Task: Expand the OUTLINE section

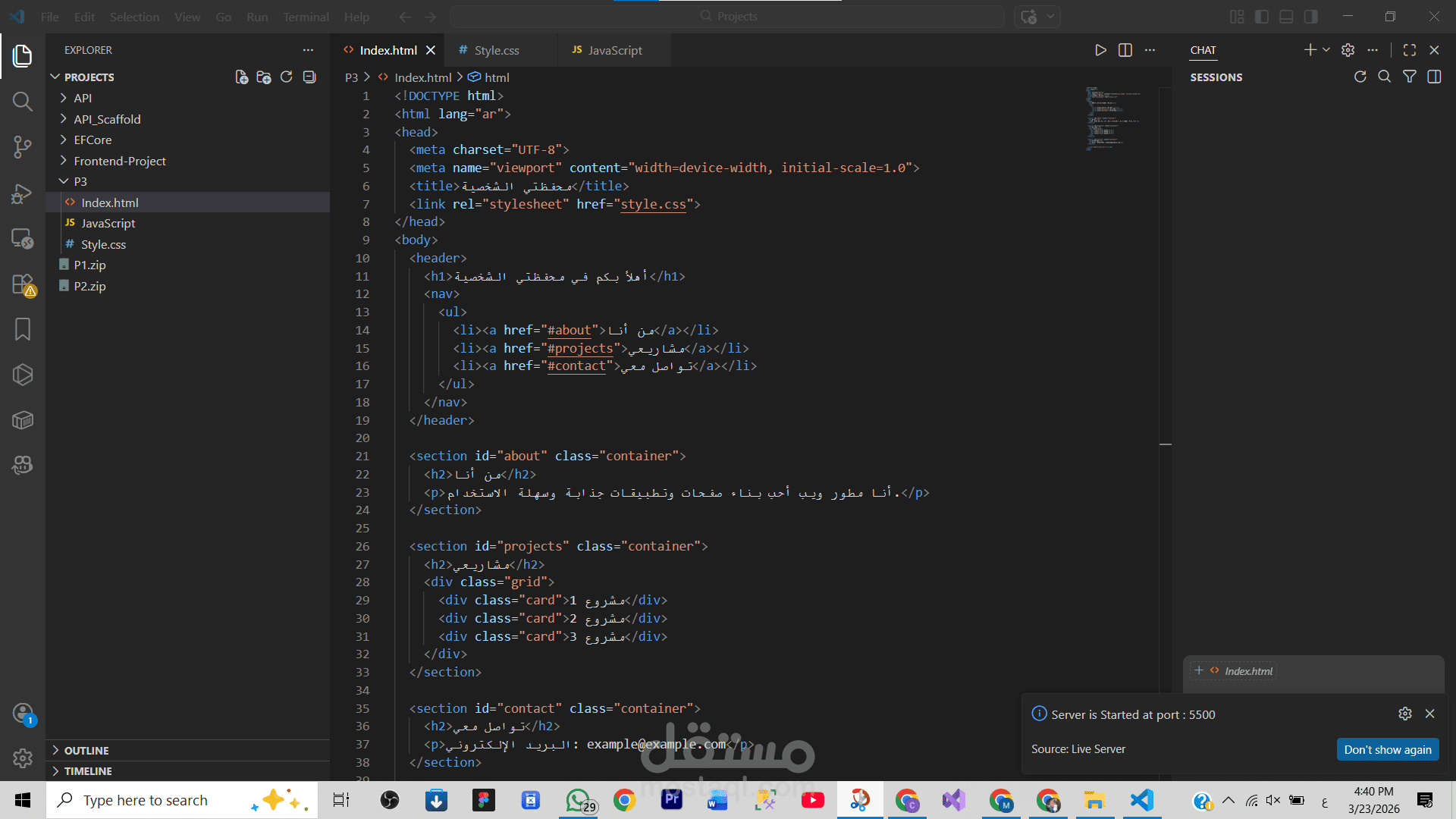Action: coord(86,750)
